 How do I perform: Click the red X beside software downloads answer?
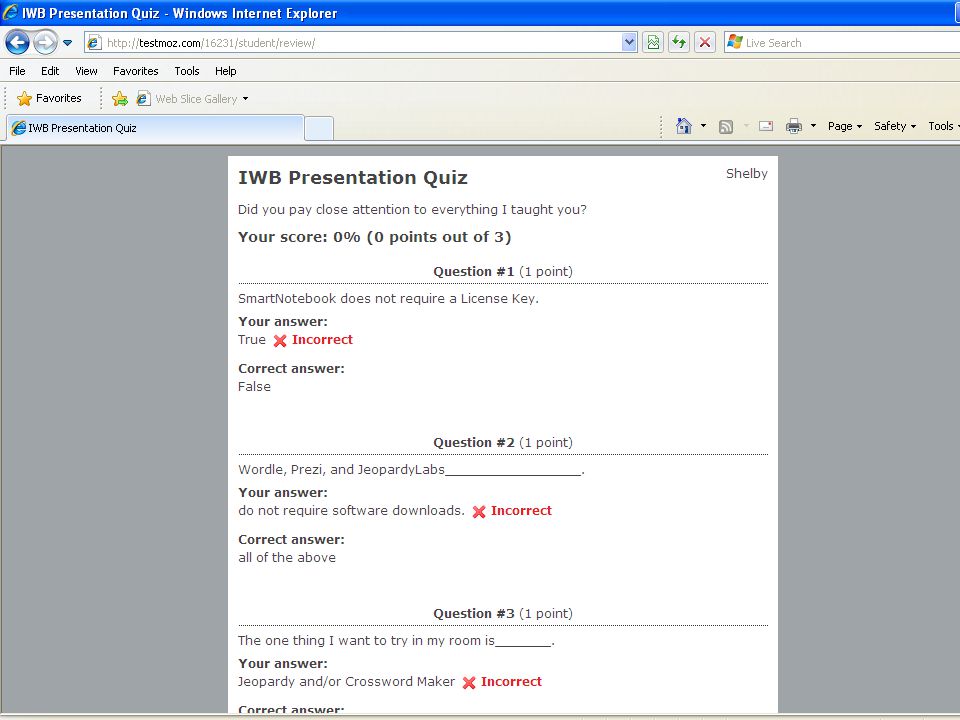coord(479,511)
